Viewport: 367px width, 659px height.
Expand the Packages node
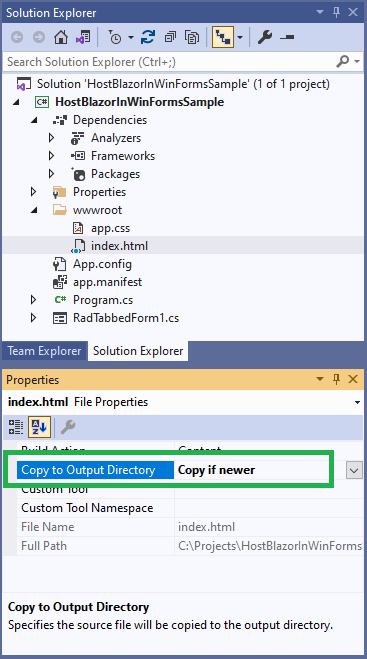[x=51, y=174]
